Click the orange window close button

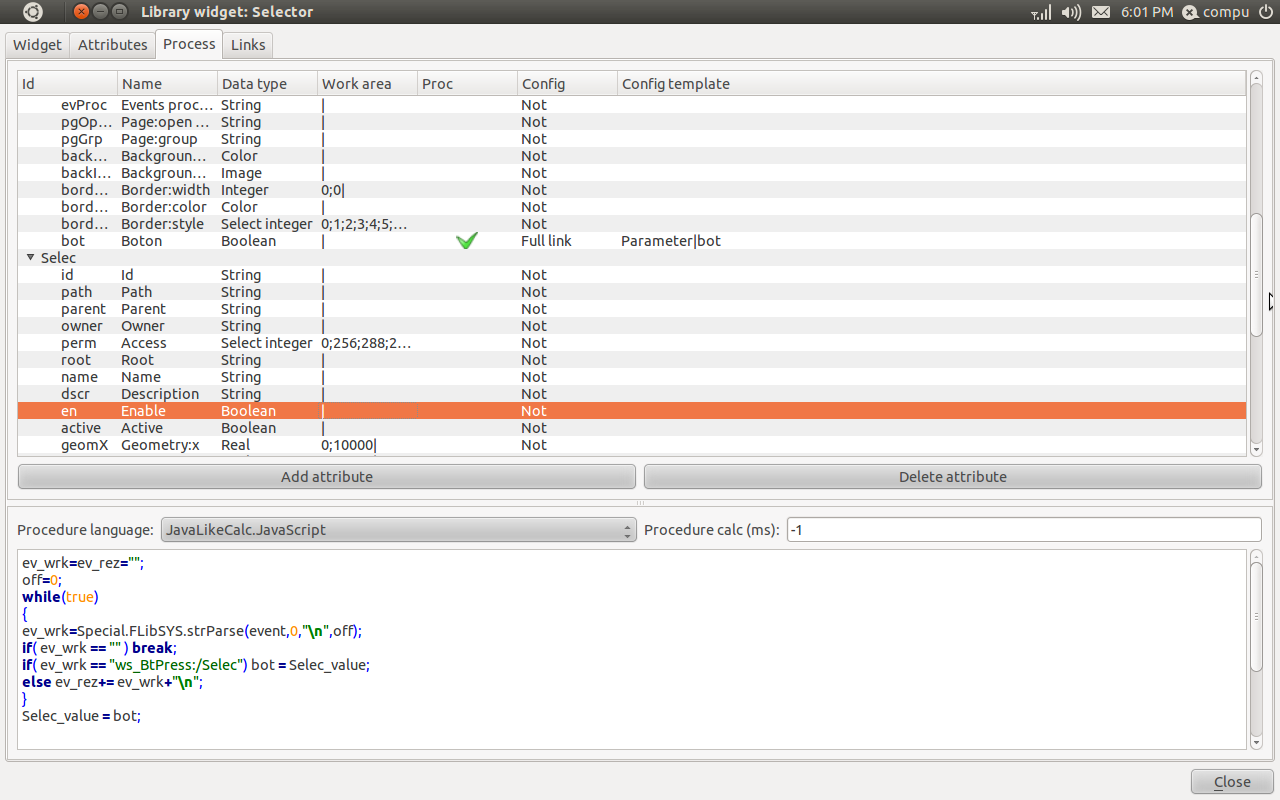pyautogui.click(x=82, y=12)
